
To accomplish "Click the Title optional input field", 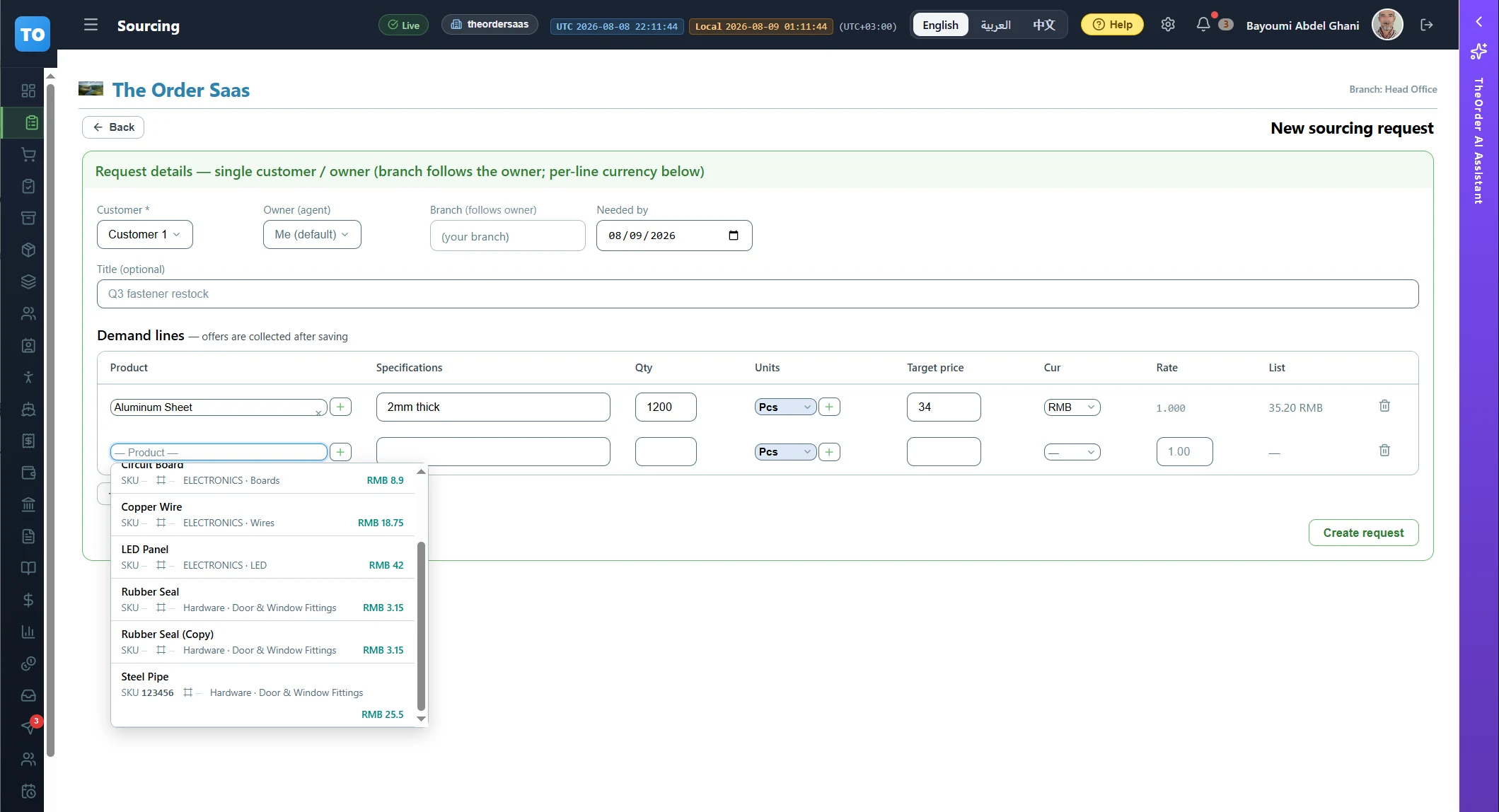I will click(x=758, y=294).
